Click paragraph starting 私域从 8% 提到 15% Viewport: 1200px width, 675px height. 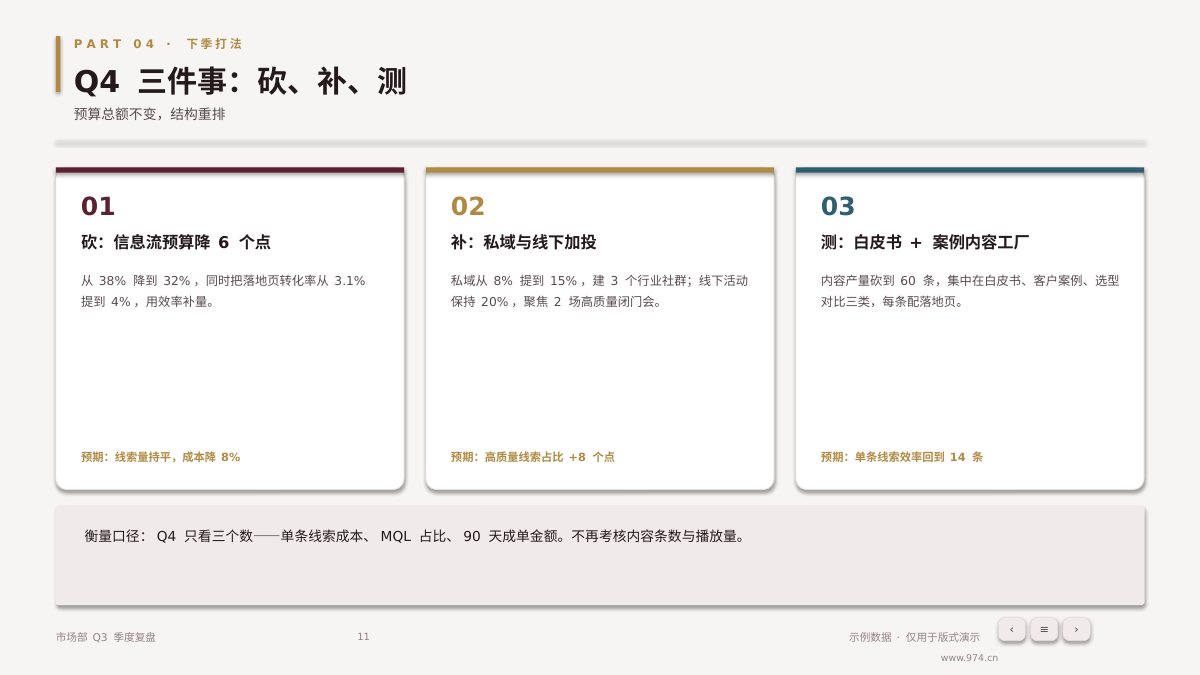(599, 291)
